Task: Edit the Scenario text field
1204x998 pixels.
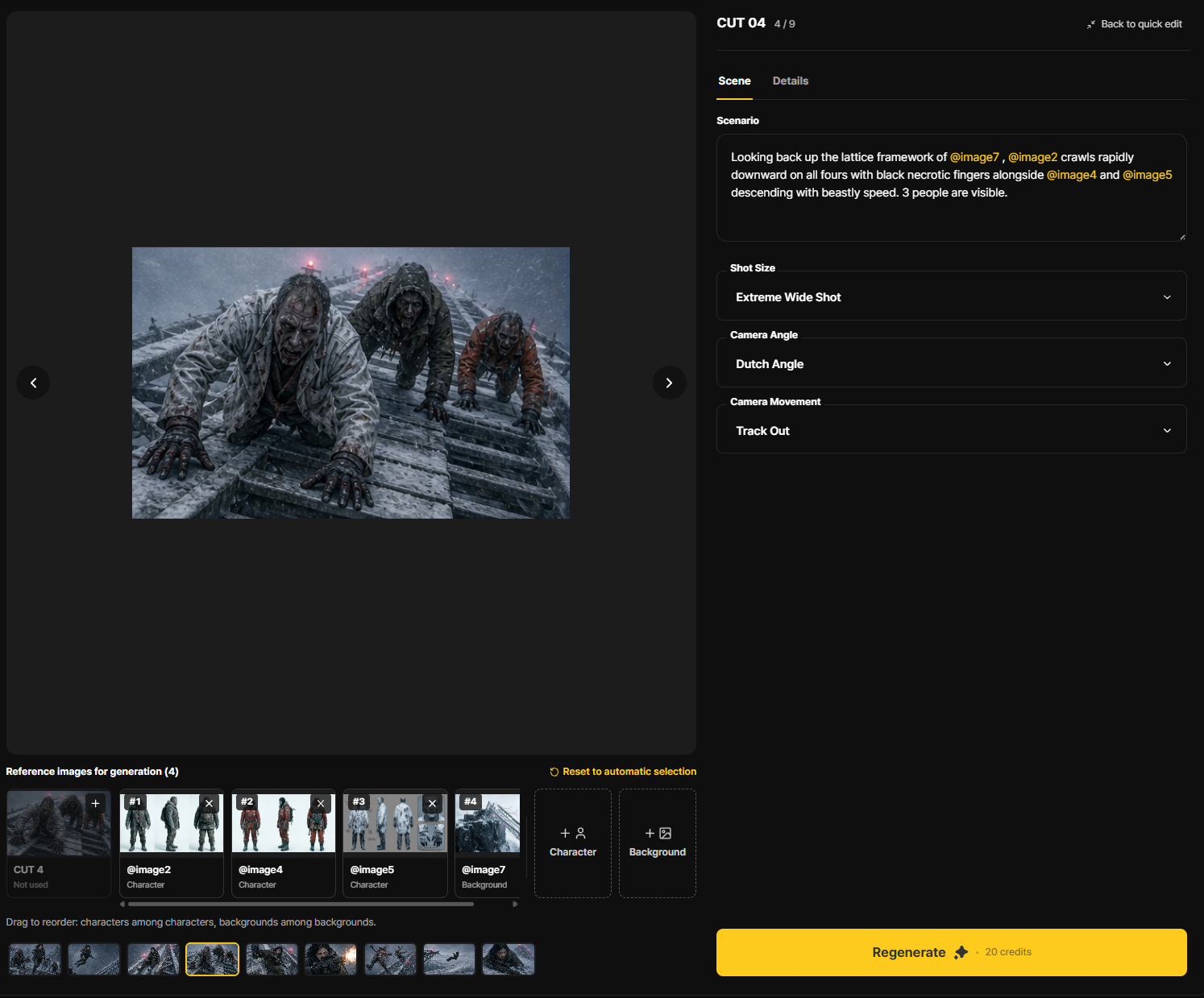Action: [951, 188]
